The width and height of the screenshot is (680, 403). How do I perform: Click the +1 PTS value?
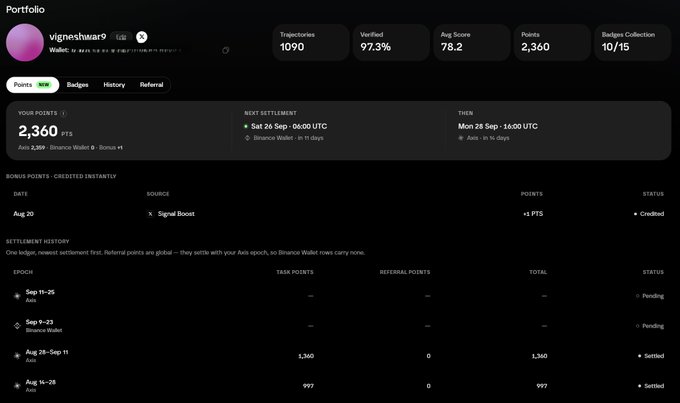point(533,214)
